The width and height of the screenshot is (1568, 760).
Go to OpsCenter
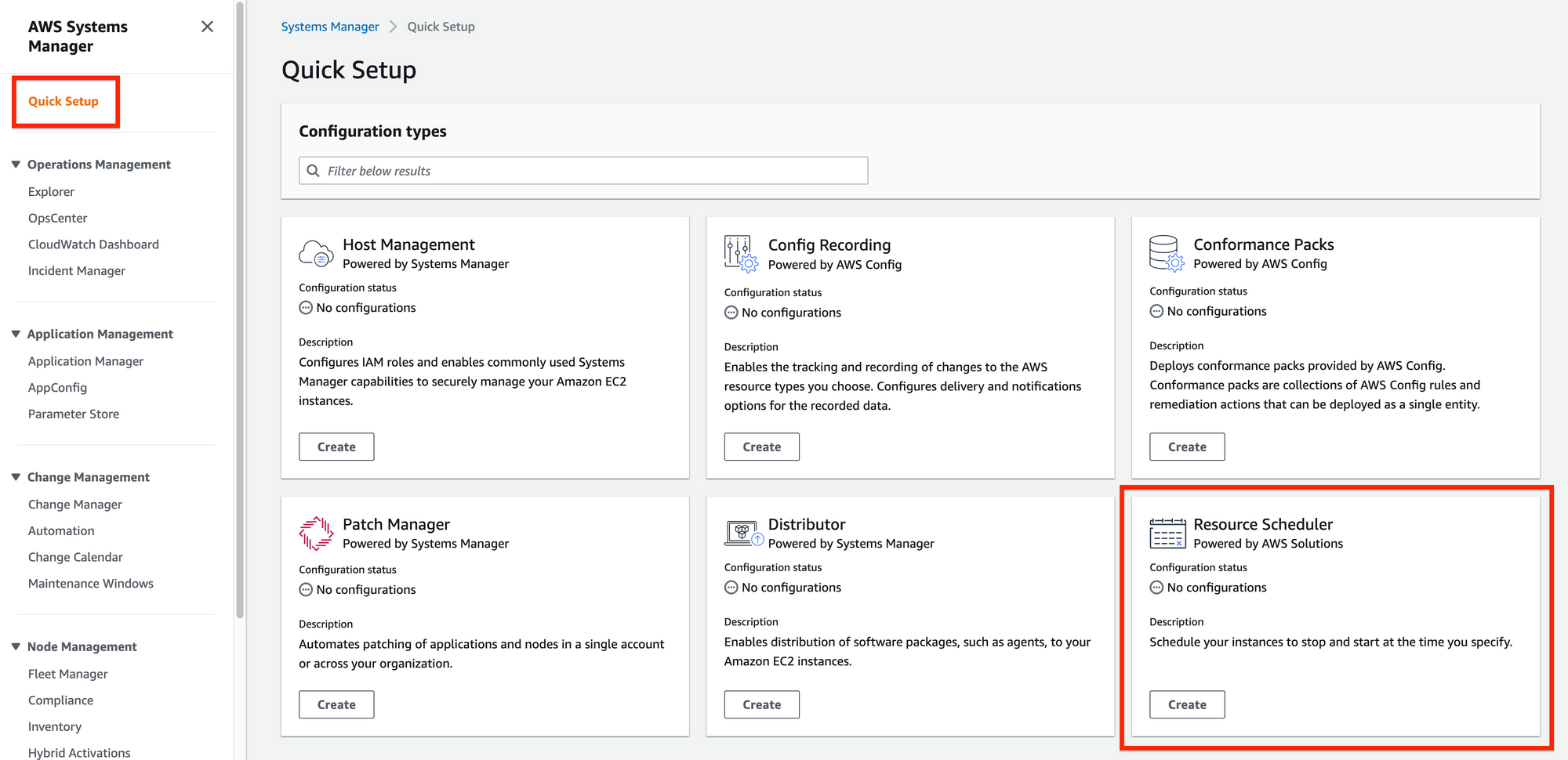(57, 219)
